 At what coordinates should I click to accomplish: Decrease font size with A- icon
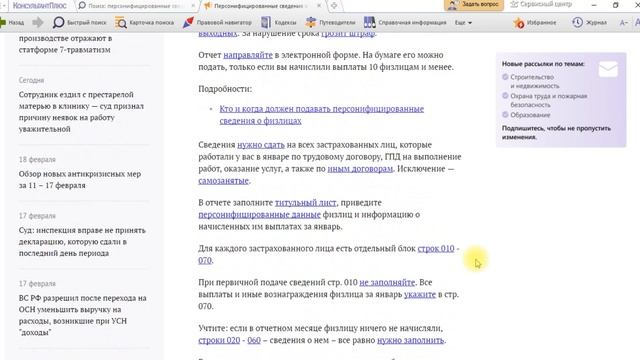(623, 23)
